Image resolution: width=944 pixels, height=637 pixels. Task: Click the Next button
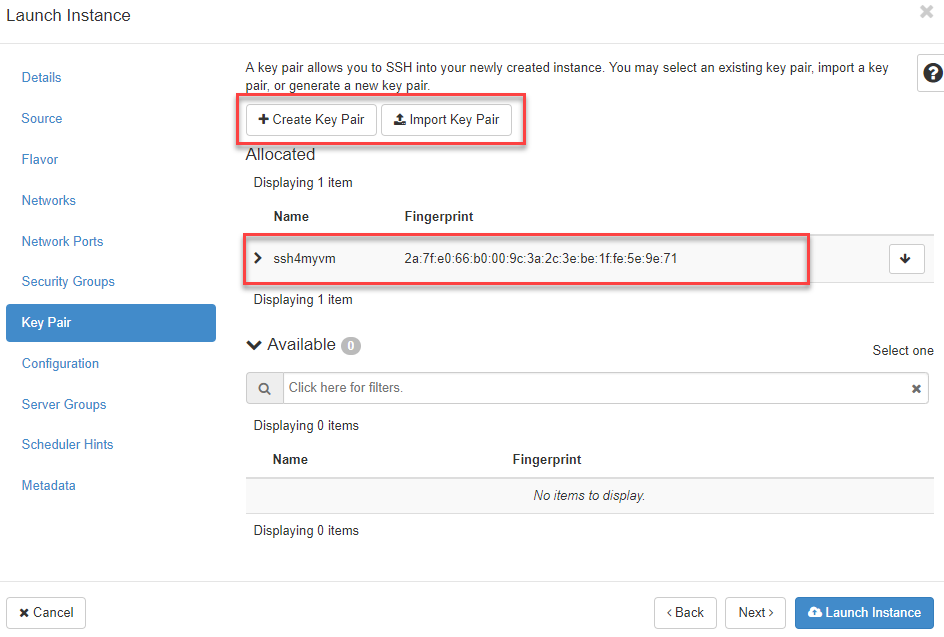756,613
